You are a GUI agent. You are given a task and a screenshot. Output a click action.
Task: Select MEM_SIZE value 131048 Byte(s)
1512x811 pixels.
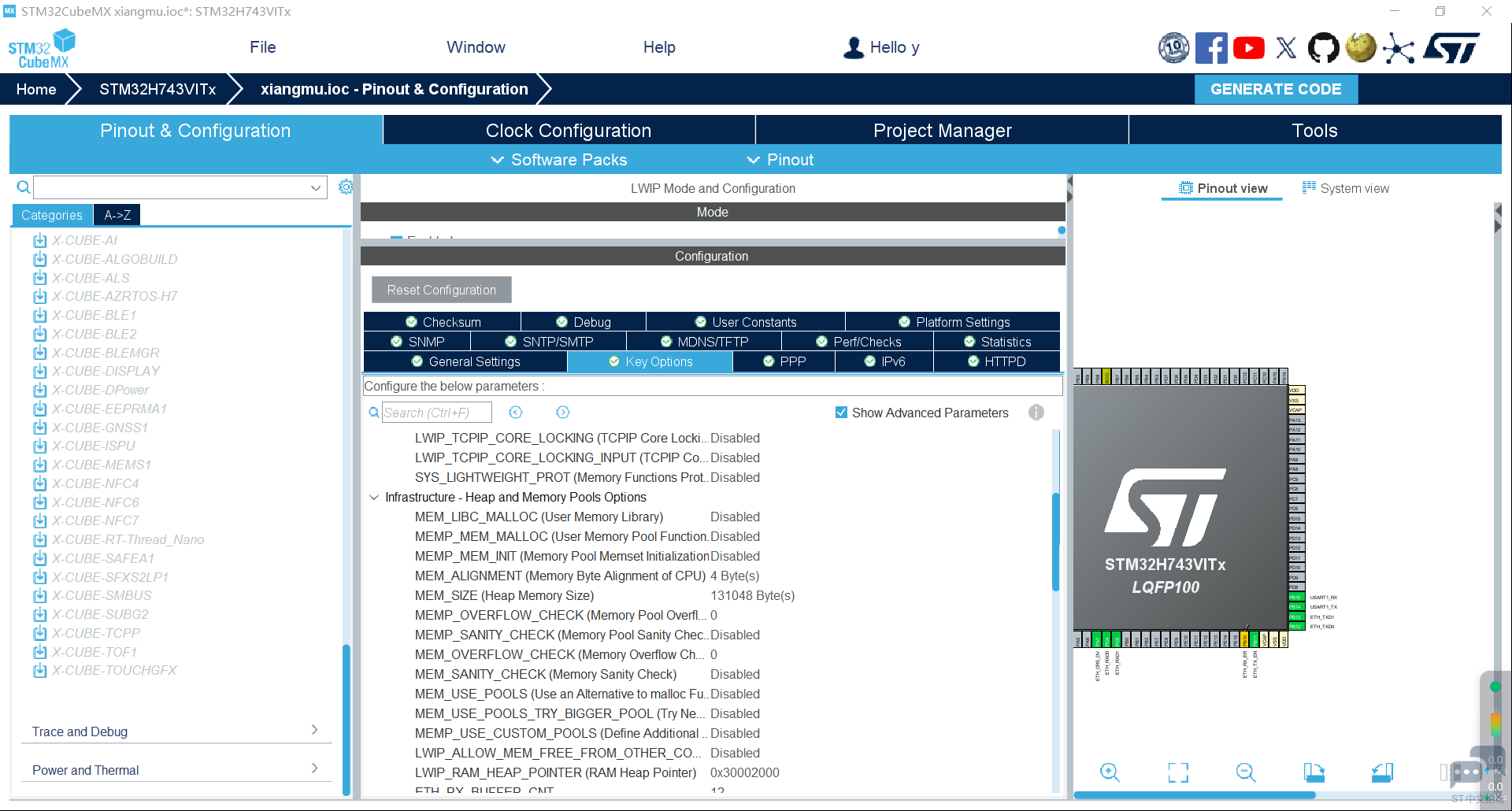coord(752,595)
